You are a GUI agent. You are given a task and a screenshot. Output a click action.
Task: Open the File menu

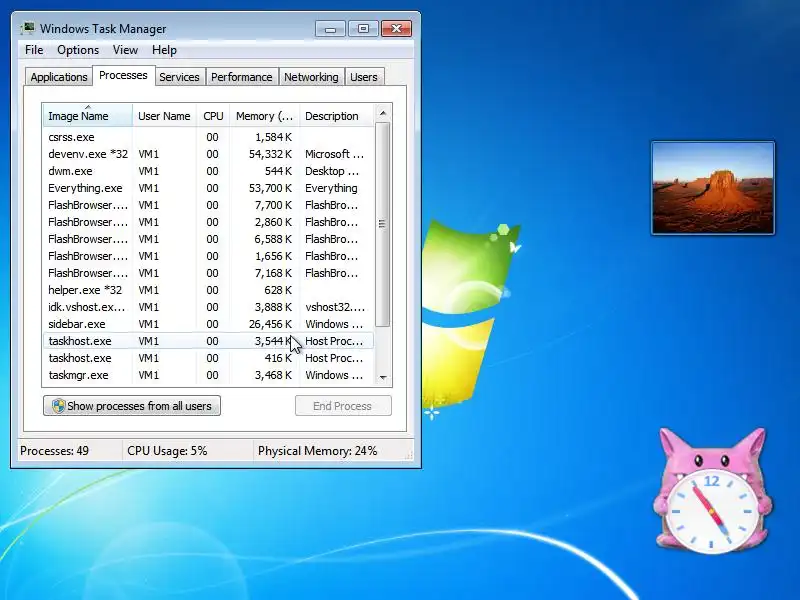34,50
